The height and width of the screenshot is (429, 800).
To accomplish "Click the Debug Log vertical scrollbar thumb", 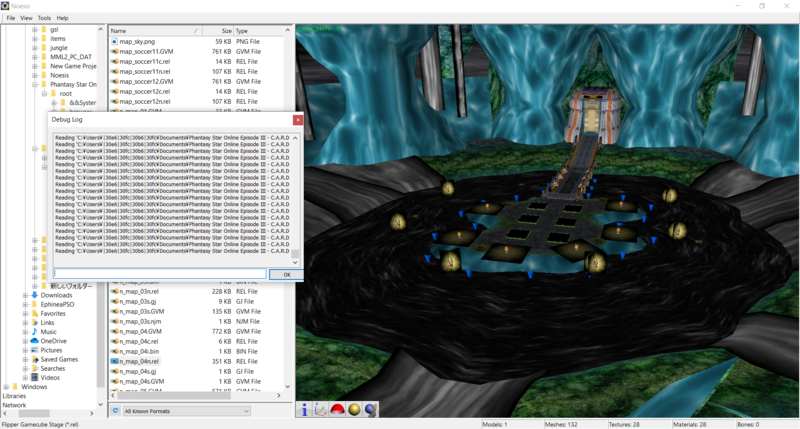I will 295,253.
